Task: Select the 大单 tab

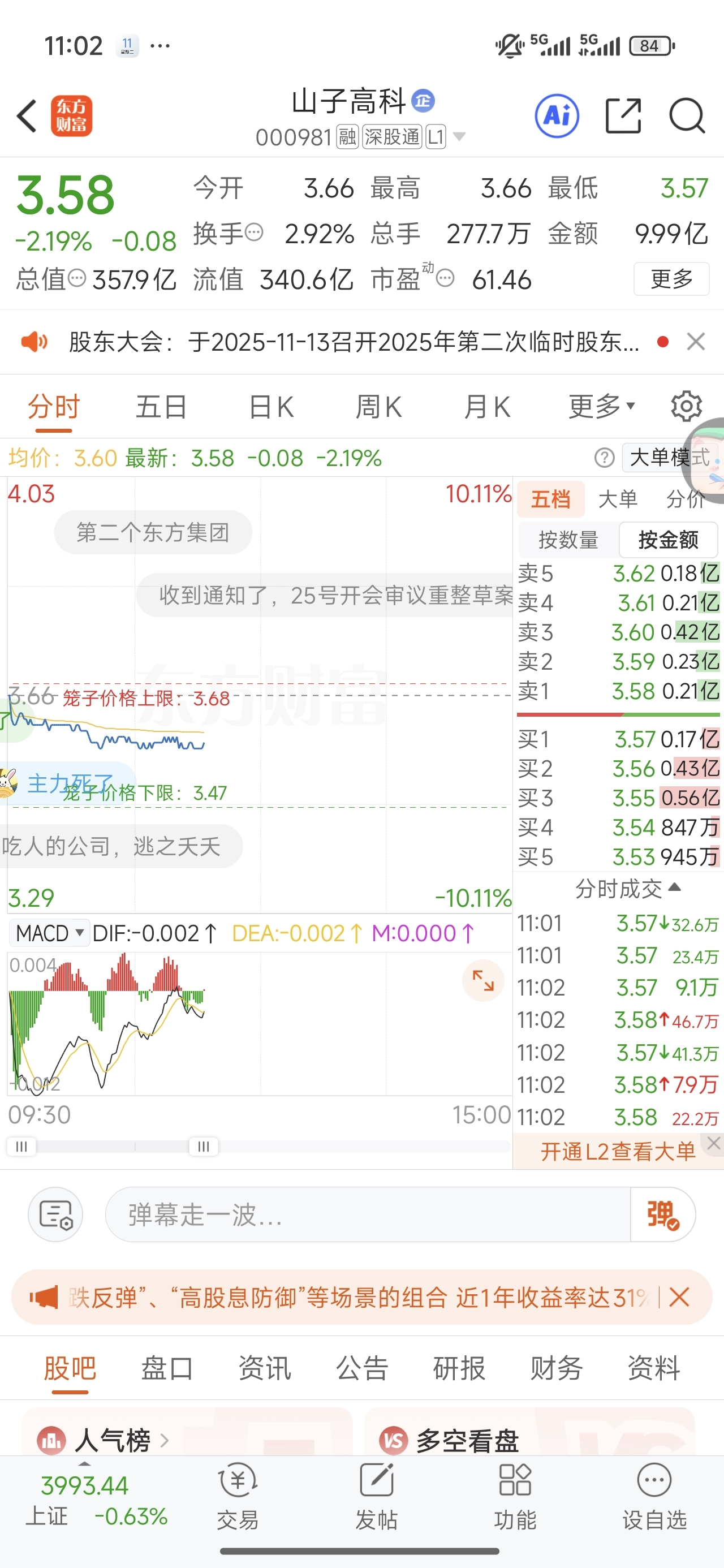Action: [x=618, y=499]
